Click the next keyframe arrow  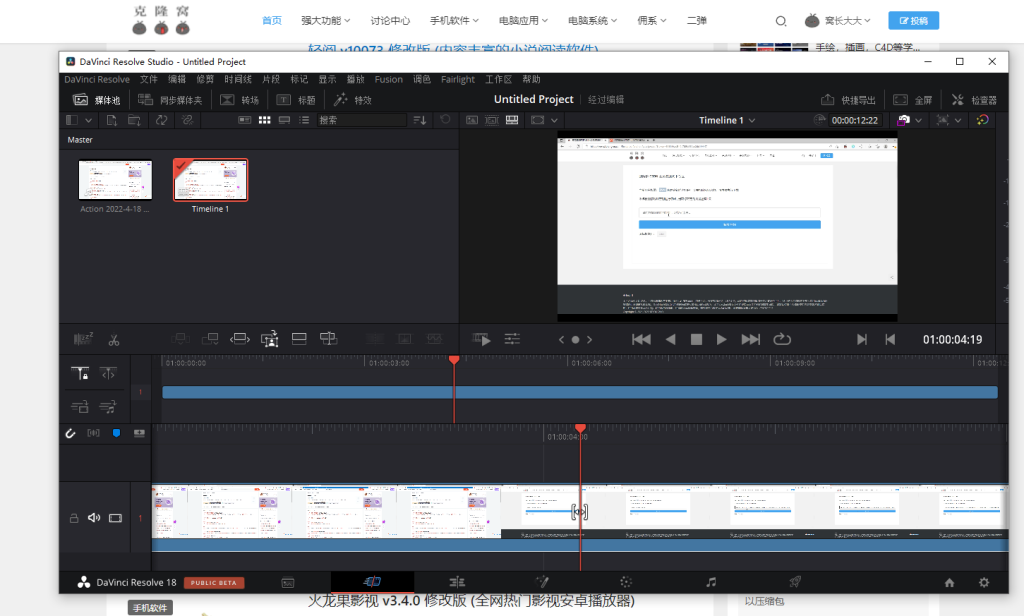(590, 340)
